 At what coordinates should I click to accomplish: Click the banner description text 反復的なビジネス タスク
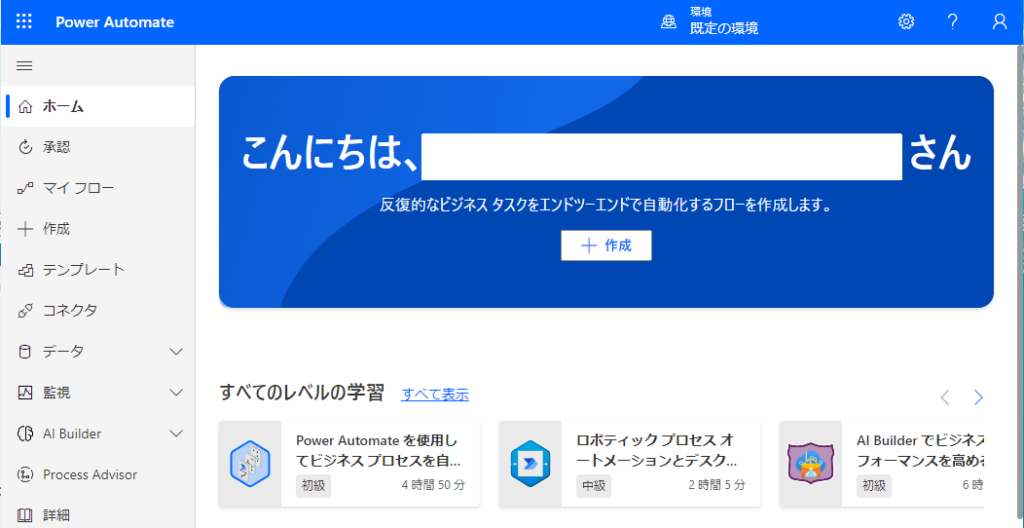pyautogui.click(x=606, y=206)
